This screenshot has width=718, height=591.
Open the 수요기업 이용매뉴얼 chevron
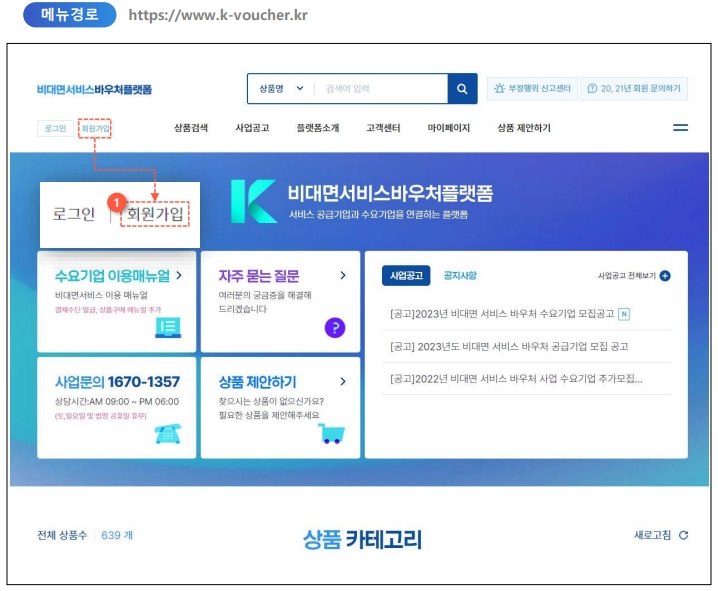coord(179,275)
